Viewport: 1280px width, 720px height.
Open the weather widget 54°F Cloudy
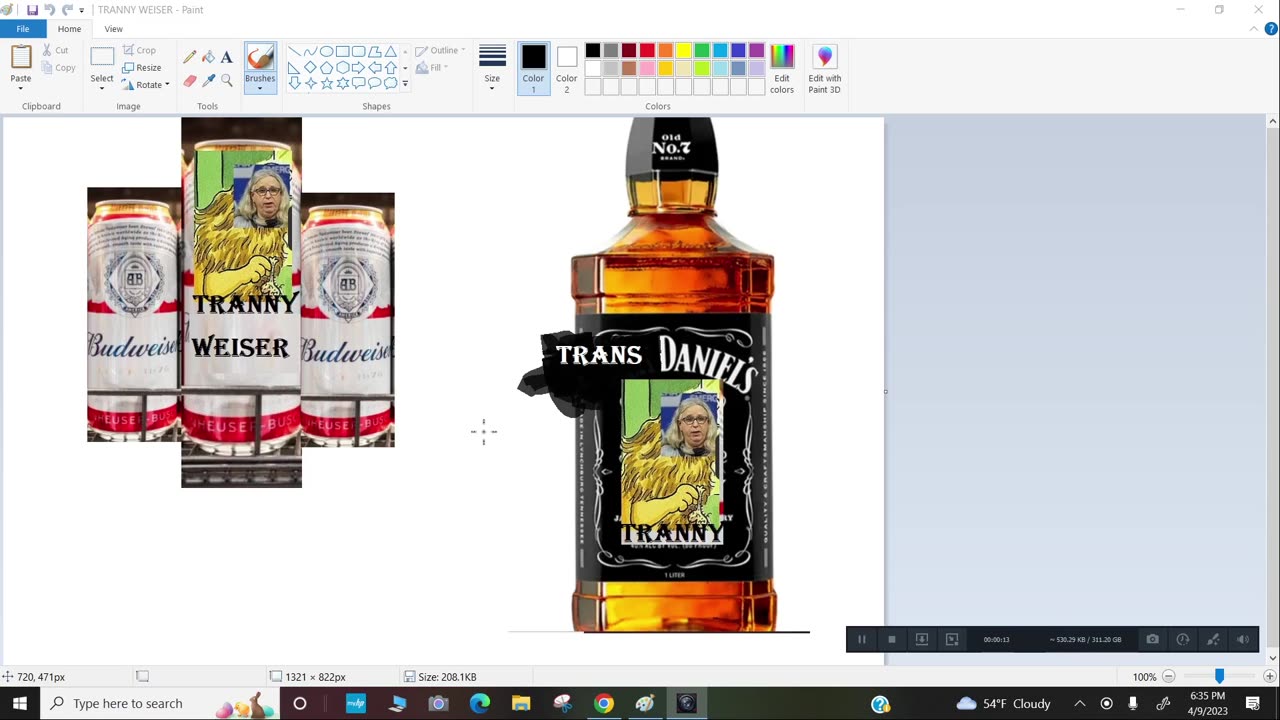coord(1003,704)
